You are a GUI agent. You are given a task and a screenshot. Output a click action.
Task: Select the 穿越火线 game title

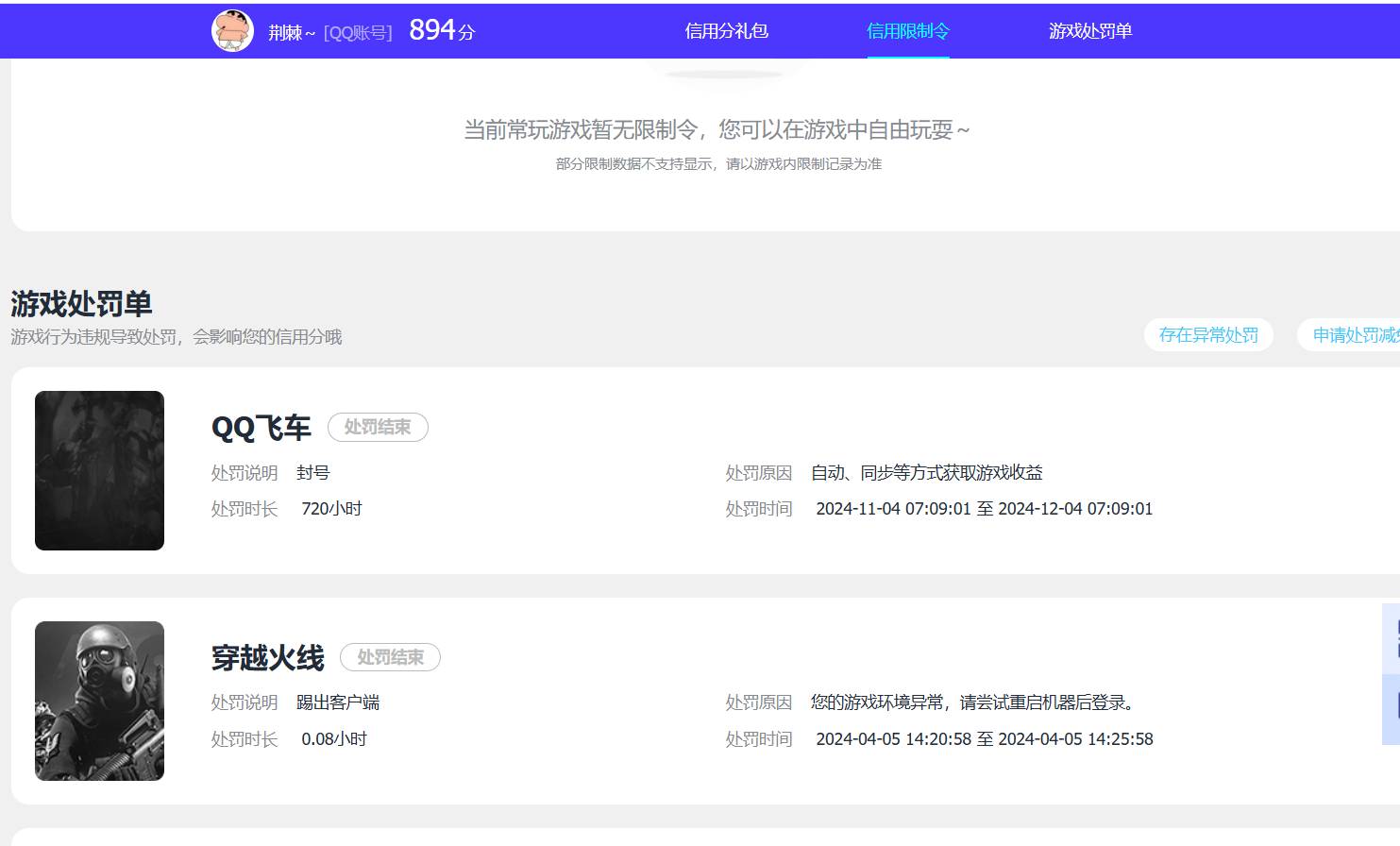[267, 658]
